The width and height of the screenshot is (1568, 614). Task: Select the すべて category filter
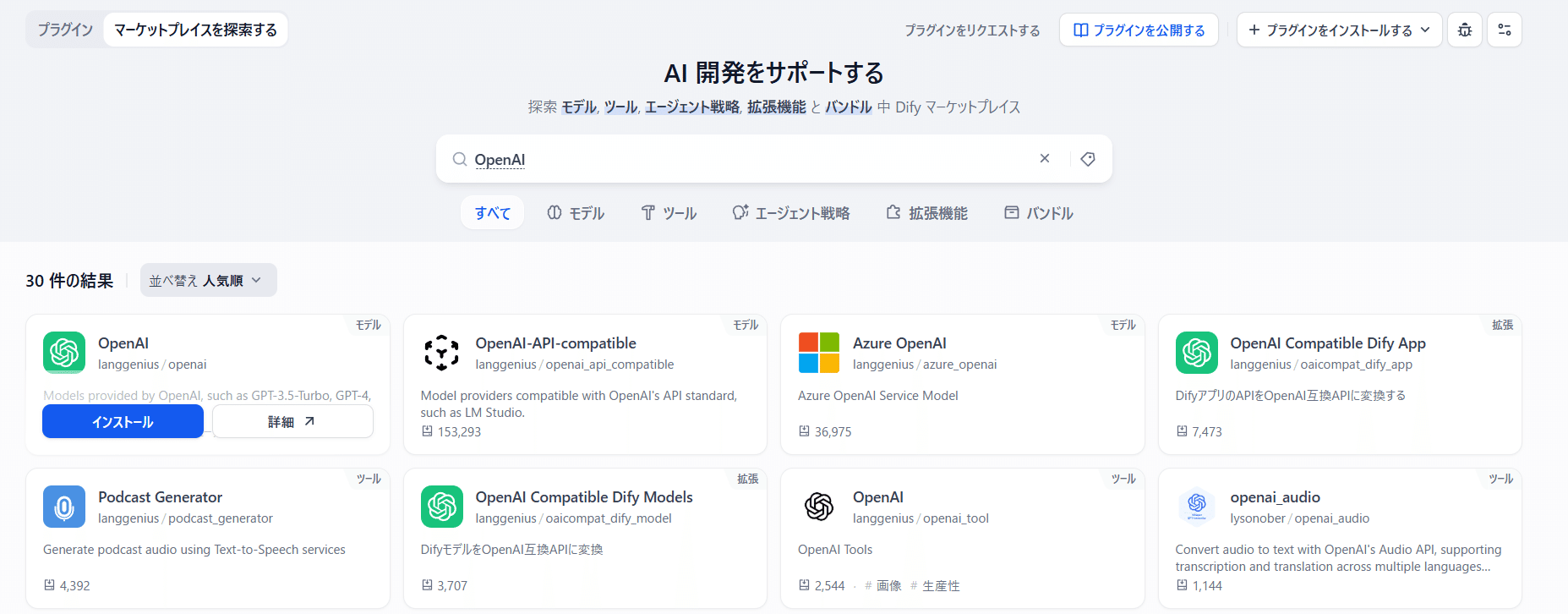pos(492,213)
